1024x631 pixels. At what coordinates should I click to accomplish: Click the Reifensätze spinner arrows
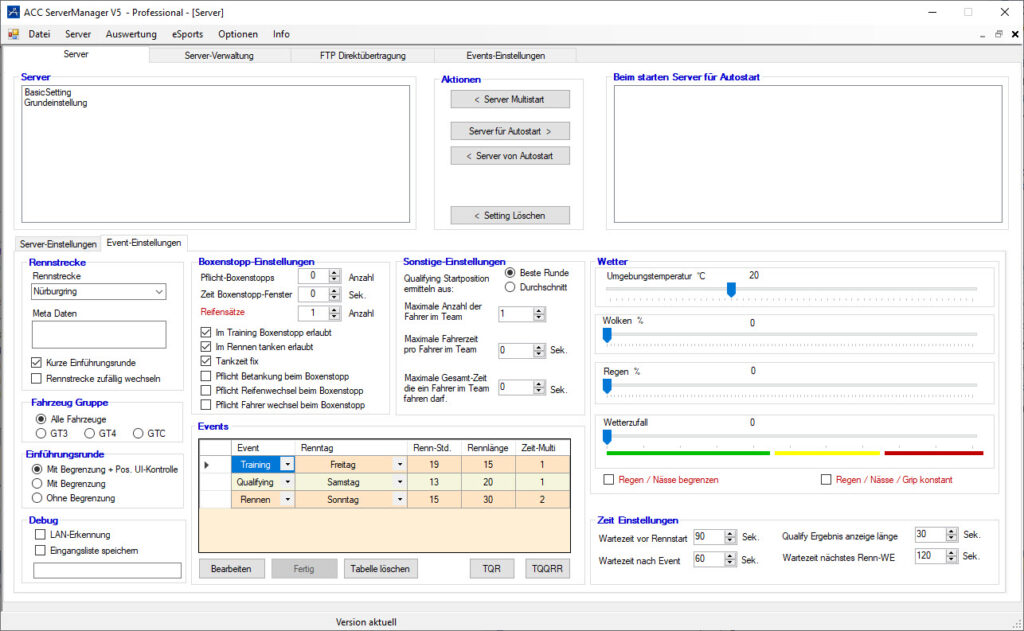[x=334, y=313]
